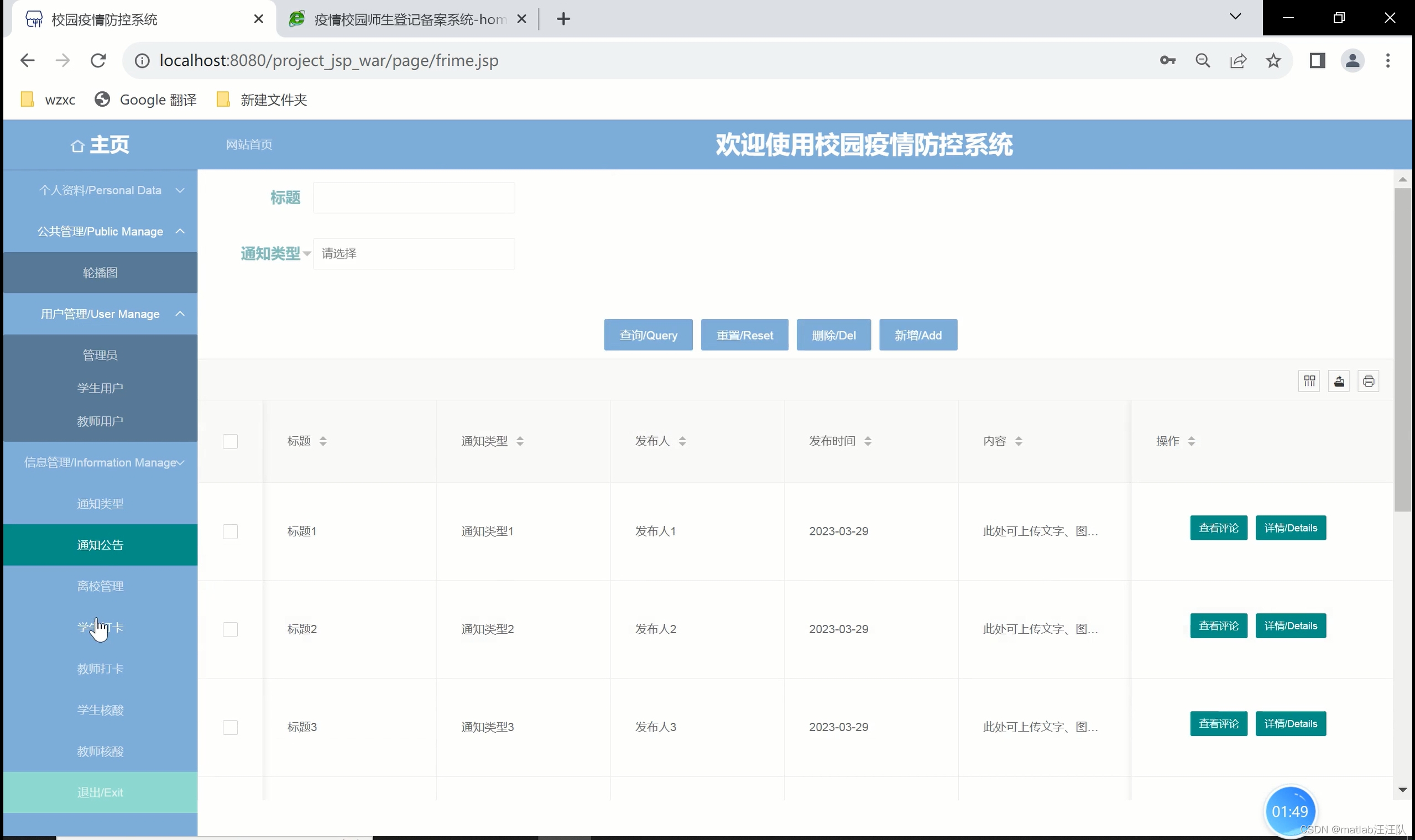Click the share page icon

point(1238,61)
